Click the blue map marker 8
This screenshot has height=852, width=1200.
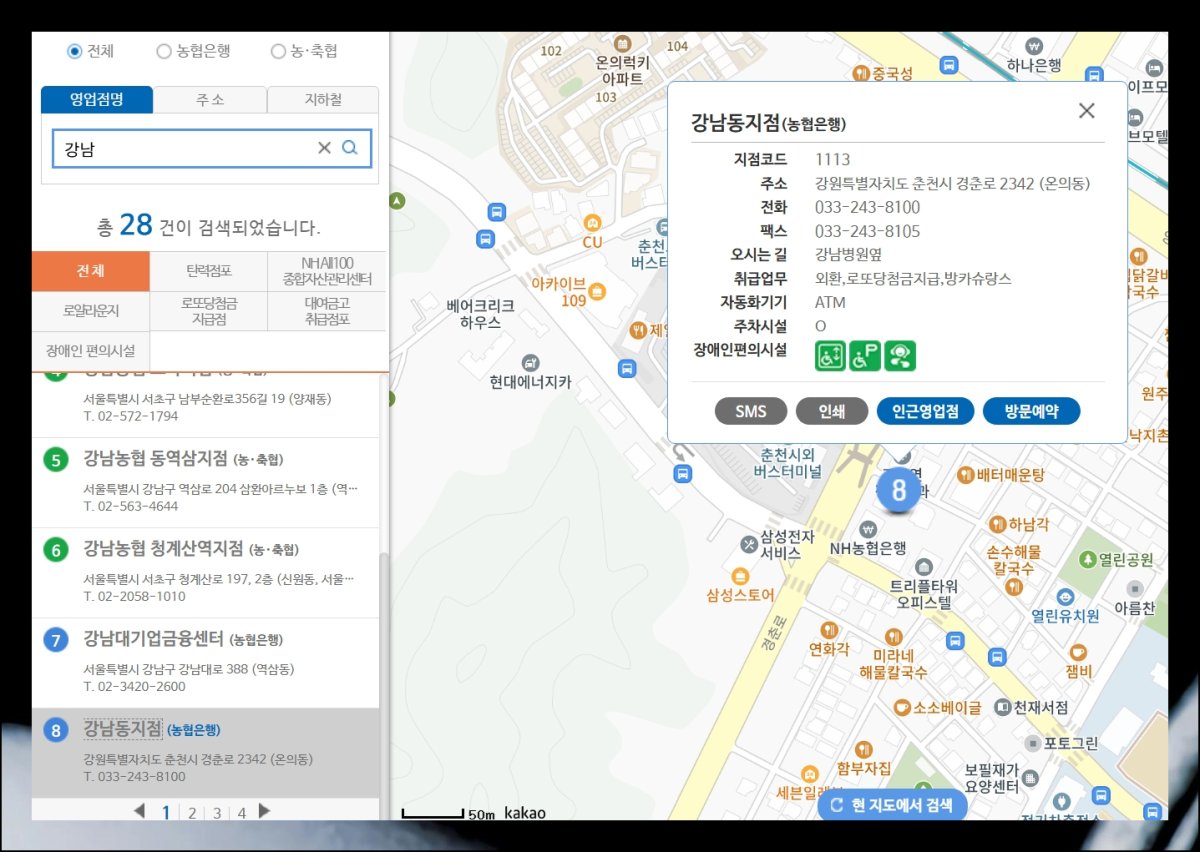tap(898, 490)
